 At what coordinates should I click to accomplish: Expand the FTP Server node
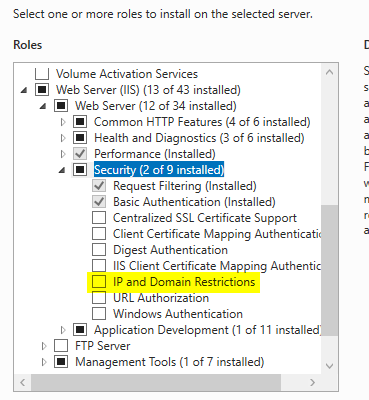coord(44,346)
